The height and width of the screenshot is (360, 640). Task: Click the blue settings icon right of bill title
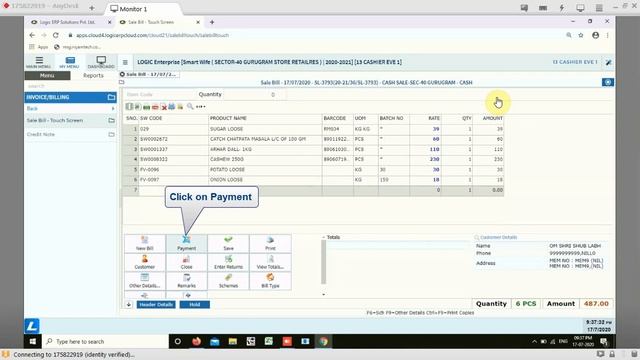coord(608,82)
